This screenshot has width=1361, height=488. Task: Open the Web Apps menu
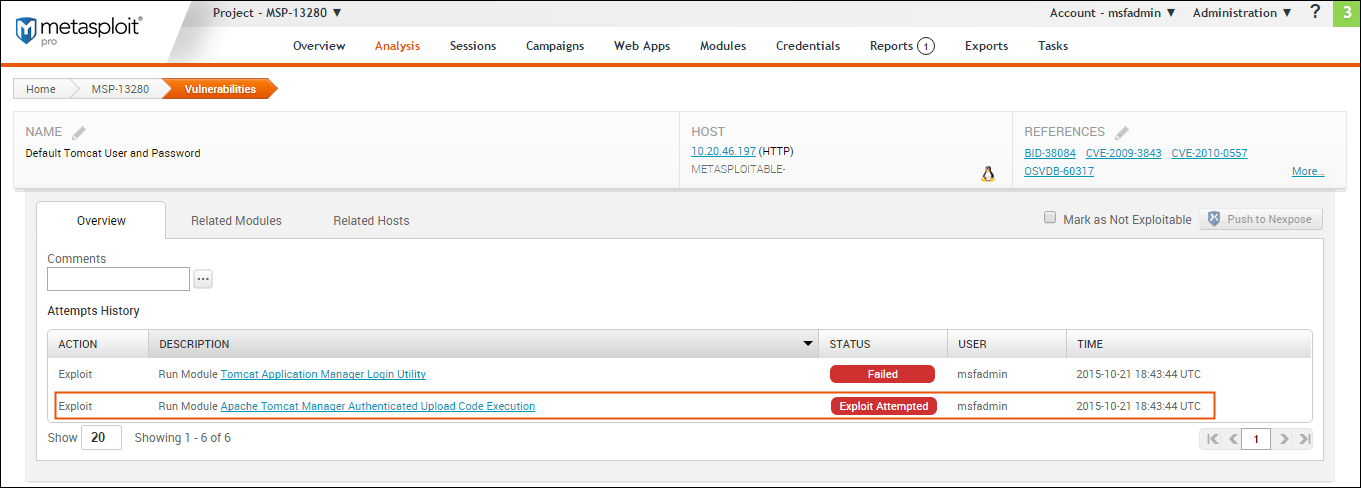642,46
